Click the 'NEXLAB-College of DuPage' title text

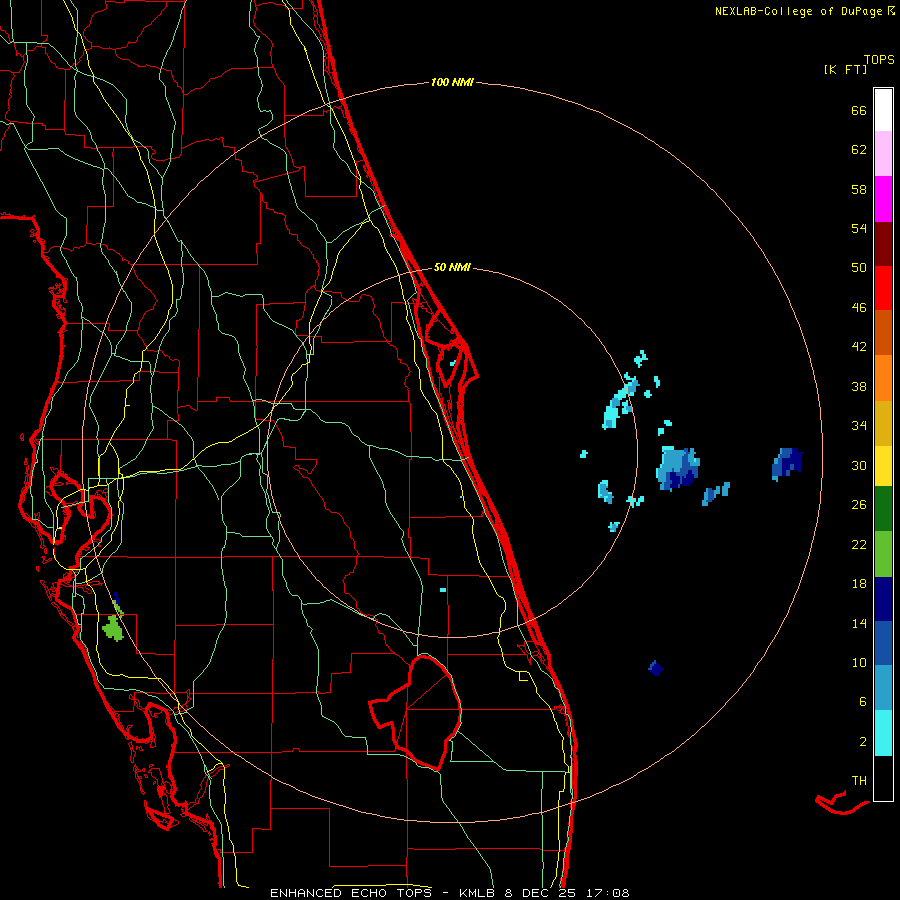[x=798, y=11]
